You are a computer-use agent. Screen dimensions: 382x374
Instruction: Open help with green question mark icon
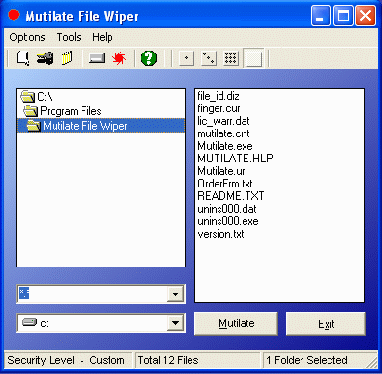pyautogui.click(x=149, y=59)
